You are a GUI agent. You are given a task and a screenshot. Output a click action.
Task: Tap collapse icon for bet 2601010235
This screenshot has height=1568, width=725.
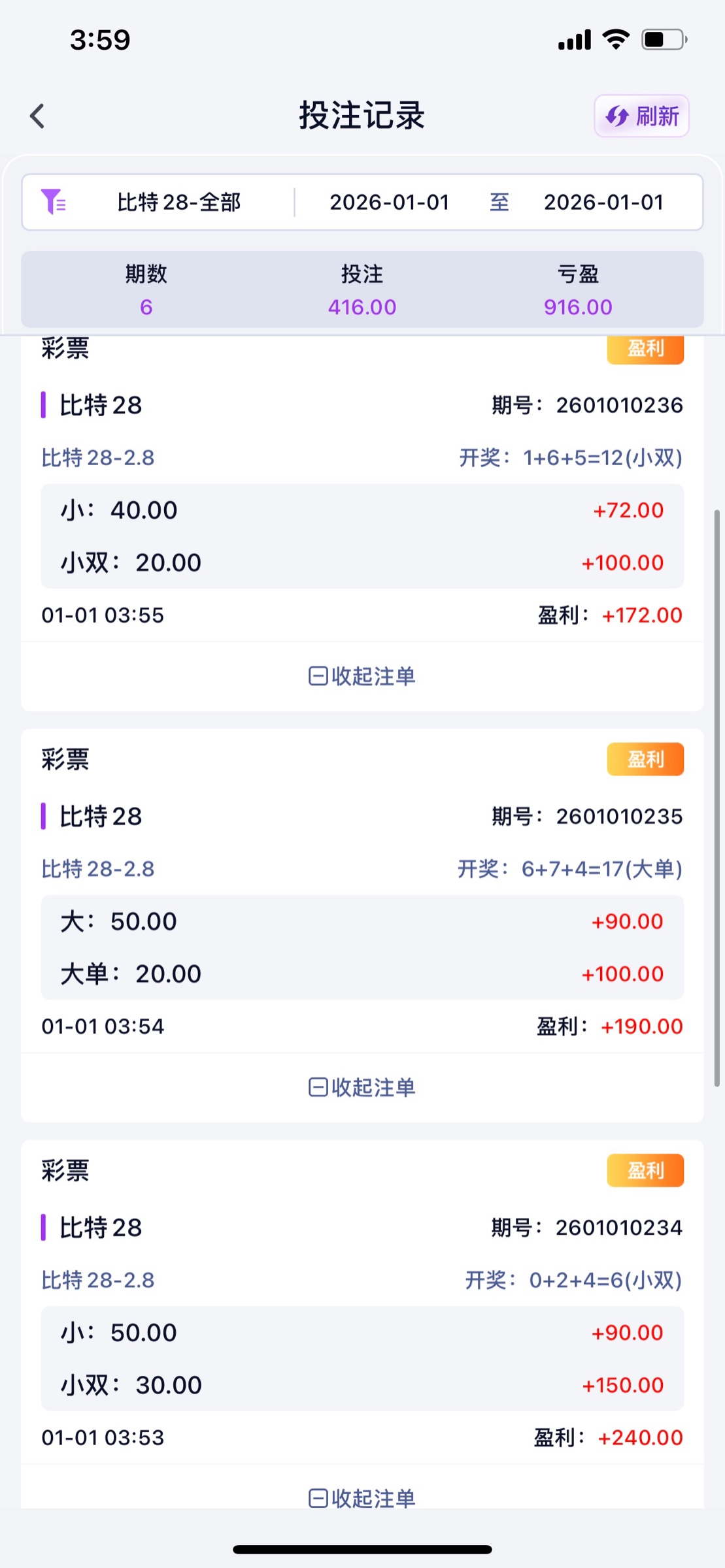pos(318,1087)
